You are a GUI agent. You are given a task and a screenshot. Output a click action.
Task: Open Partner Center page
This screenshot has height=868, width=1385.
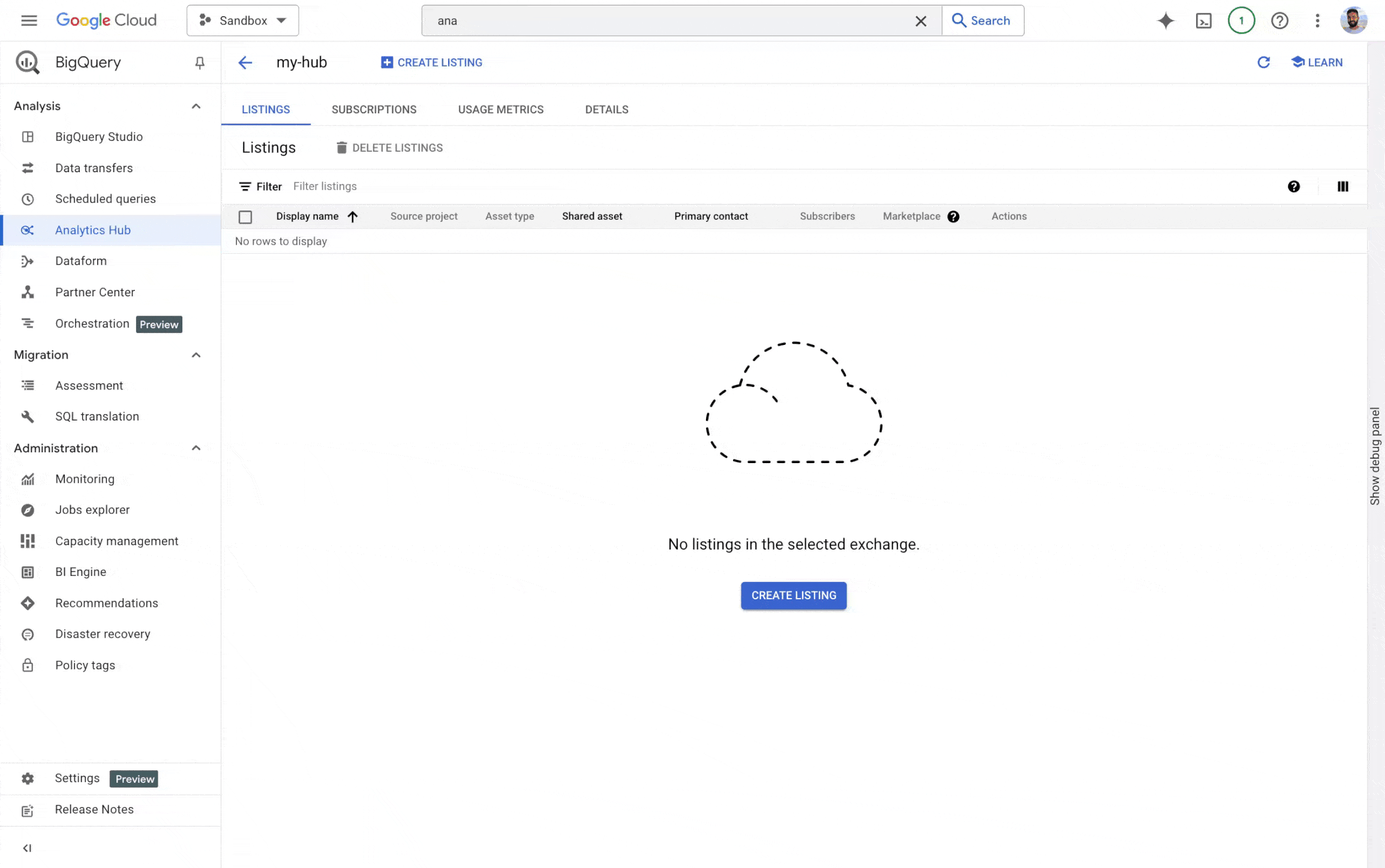pos(110,292)
